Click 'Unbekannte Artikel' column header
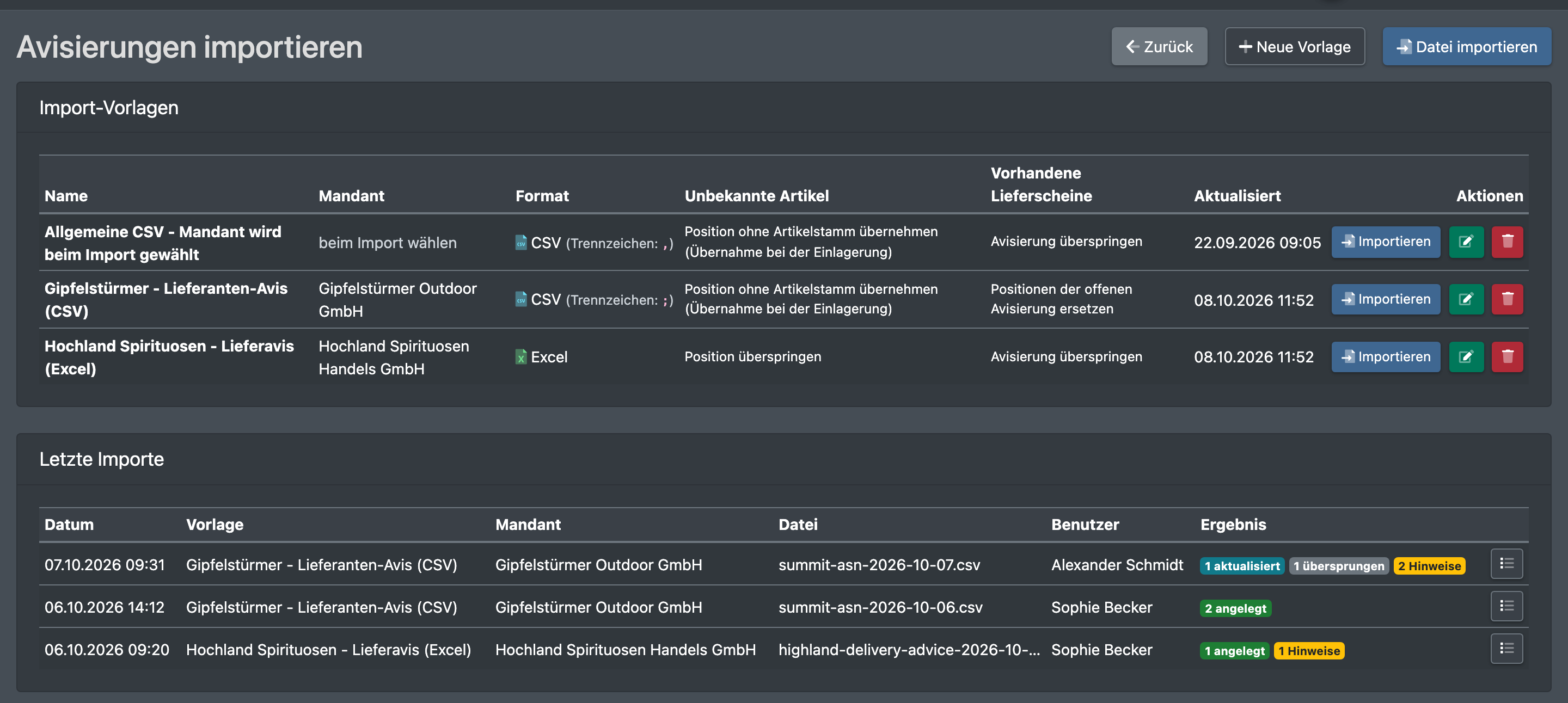Image resolution: width=1568 pixels, height=703 pixels. 757,196
